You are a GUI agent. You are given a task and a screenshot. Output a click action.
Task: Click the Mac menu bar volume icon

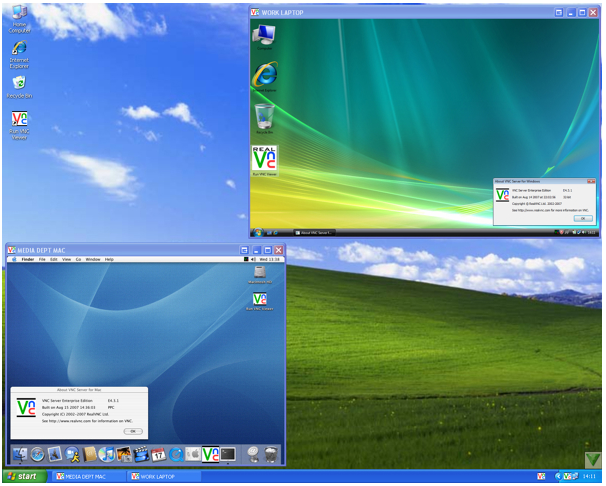[x=253, y=259]
